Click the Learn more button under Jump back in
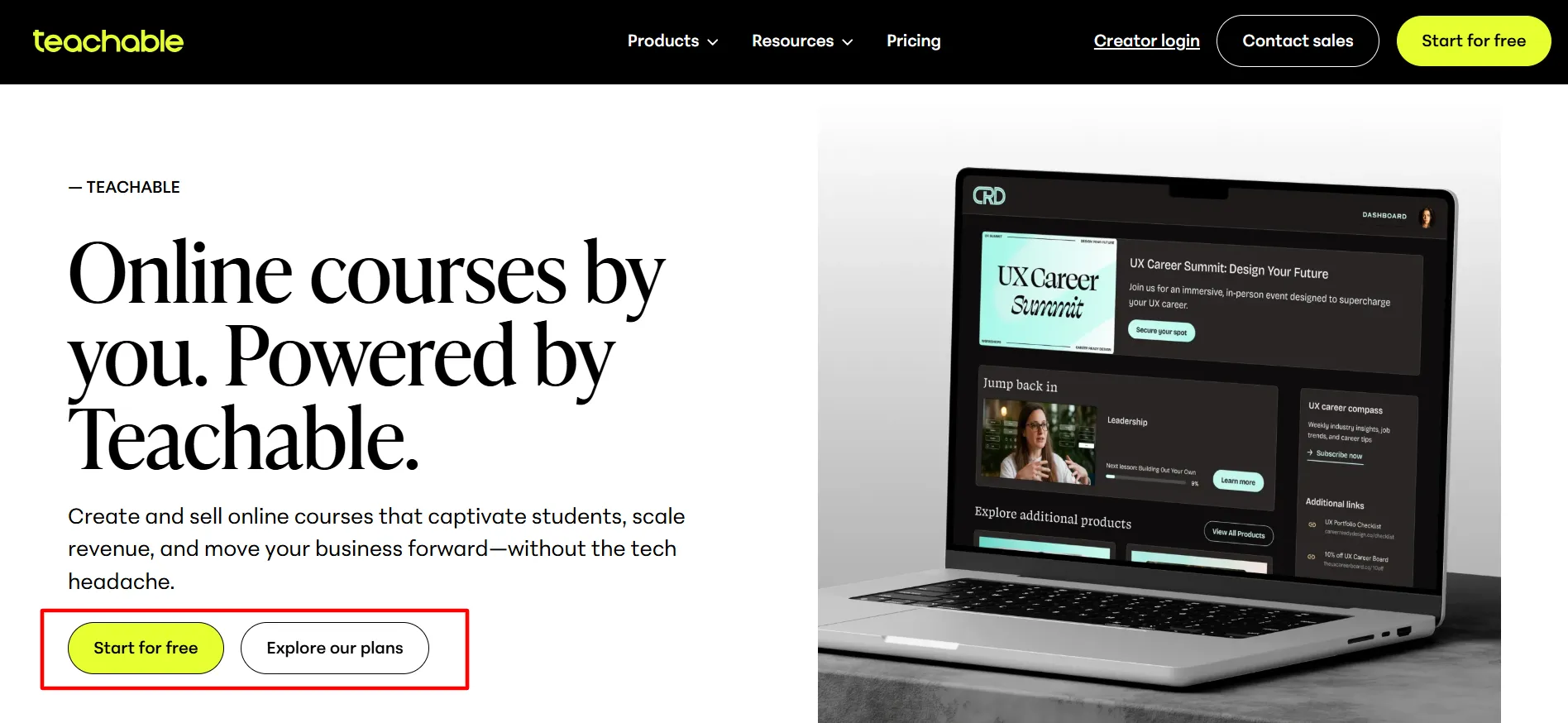This screenshot has height=723, width=1568. click(x=1238, y=481)
